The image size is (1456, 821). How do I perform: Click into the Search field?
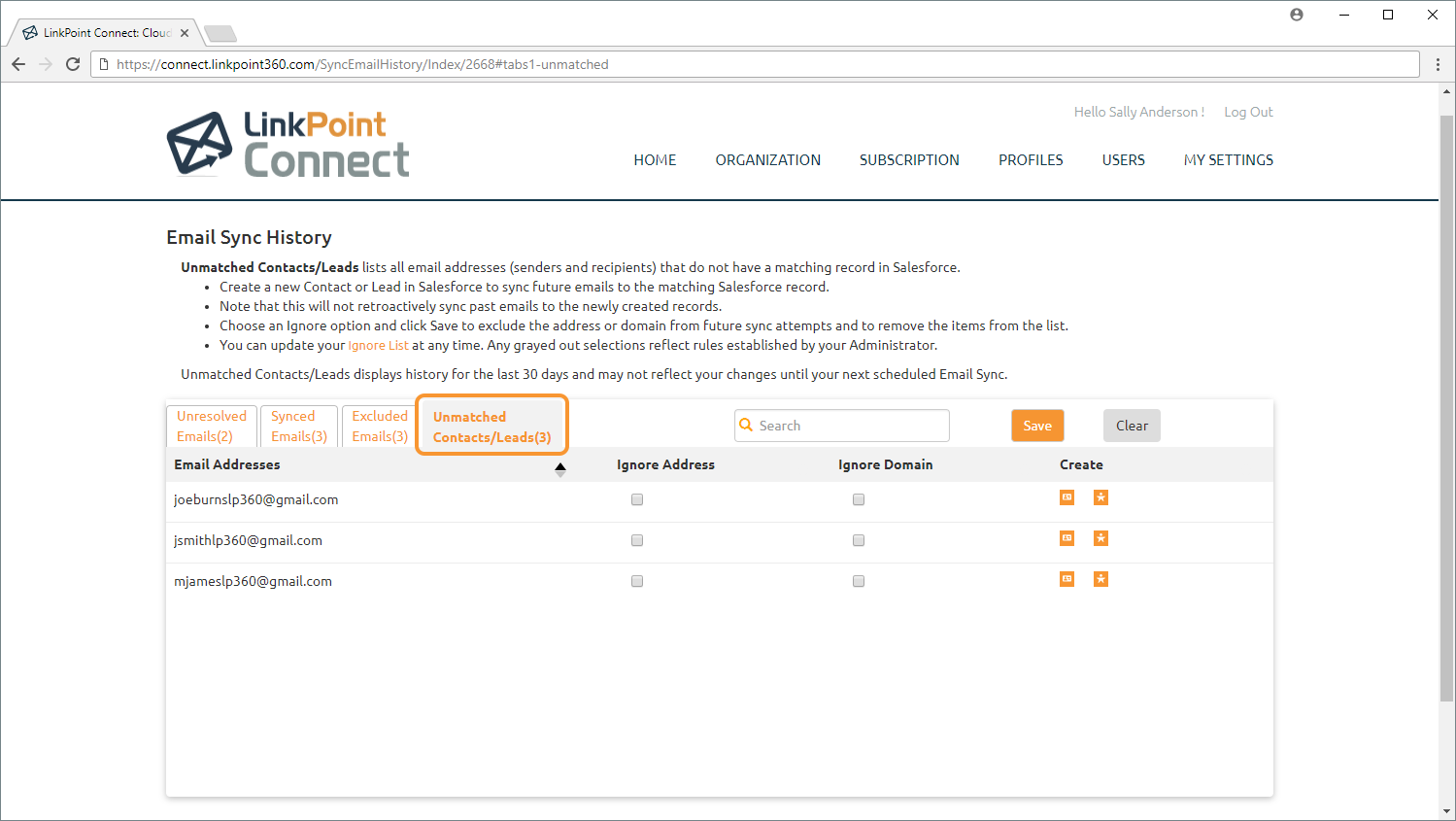pyautogui.click(x=842, y=426)
